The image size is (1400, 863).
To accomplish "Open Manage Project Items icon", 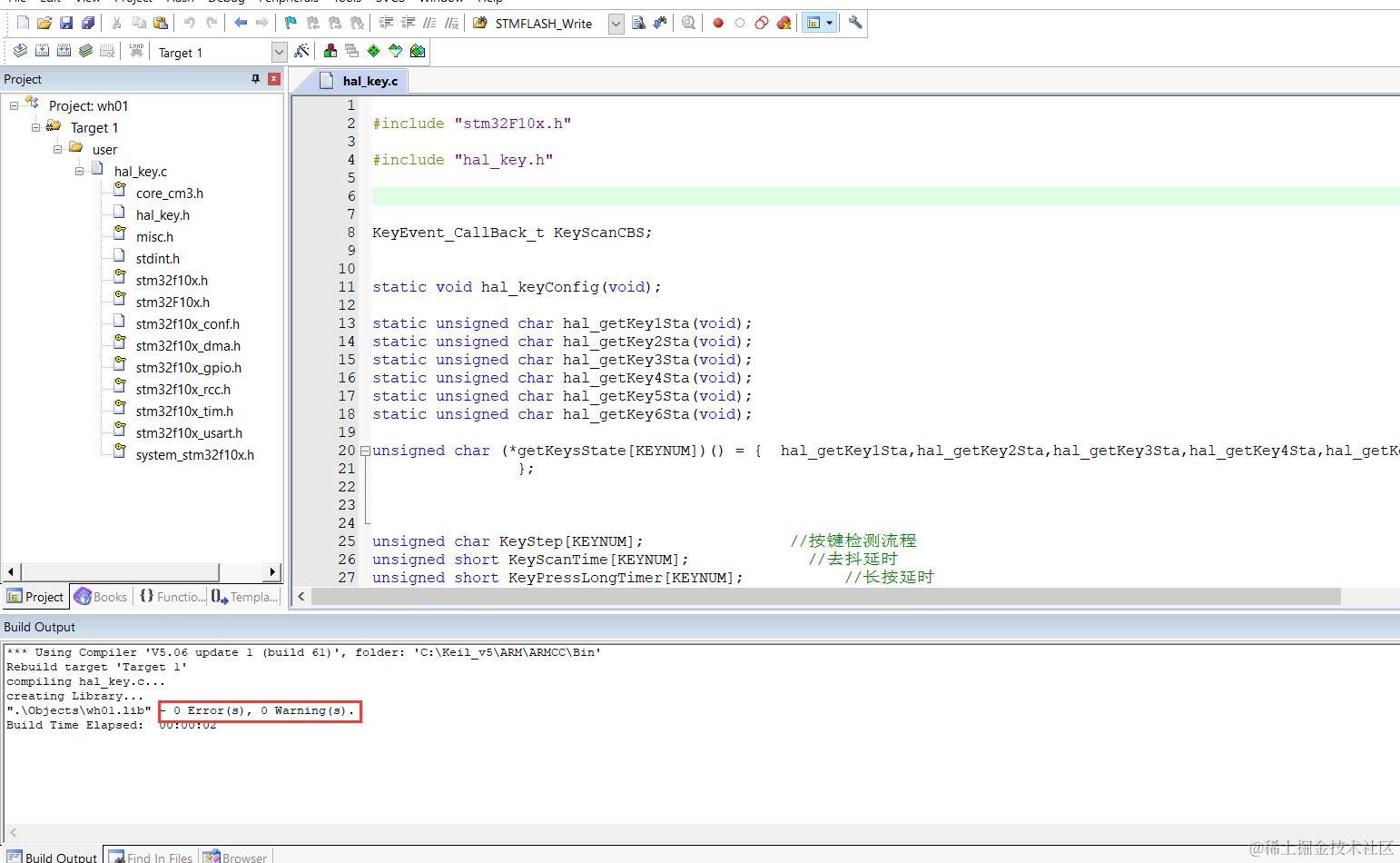I will coord(330,51).
